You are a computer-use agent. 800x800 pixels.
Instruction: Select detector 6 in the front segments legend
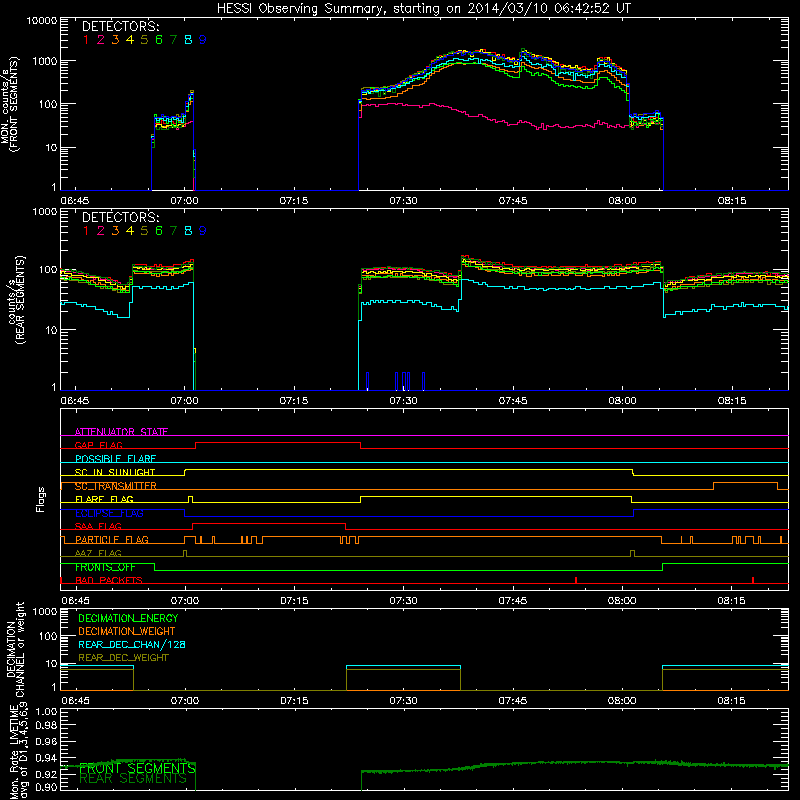pyautogui.click(x=159, y=40)
